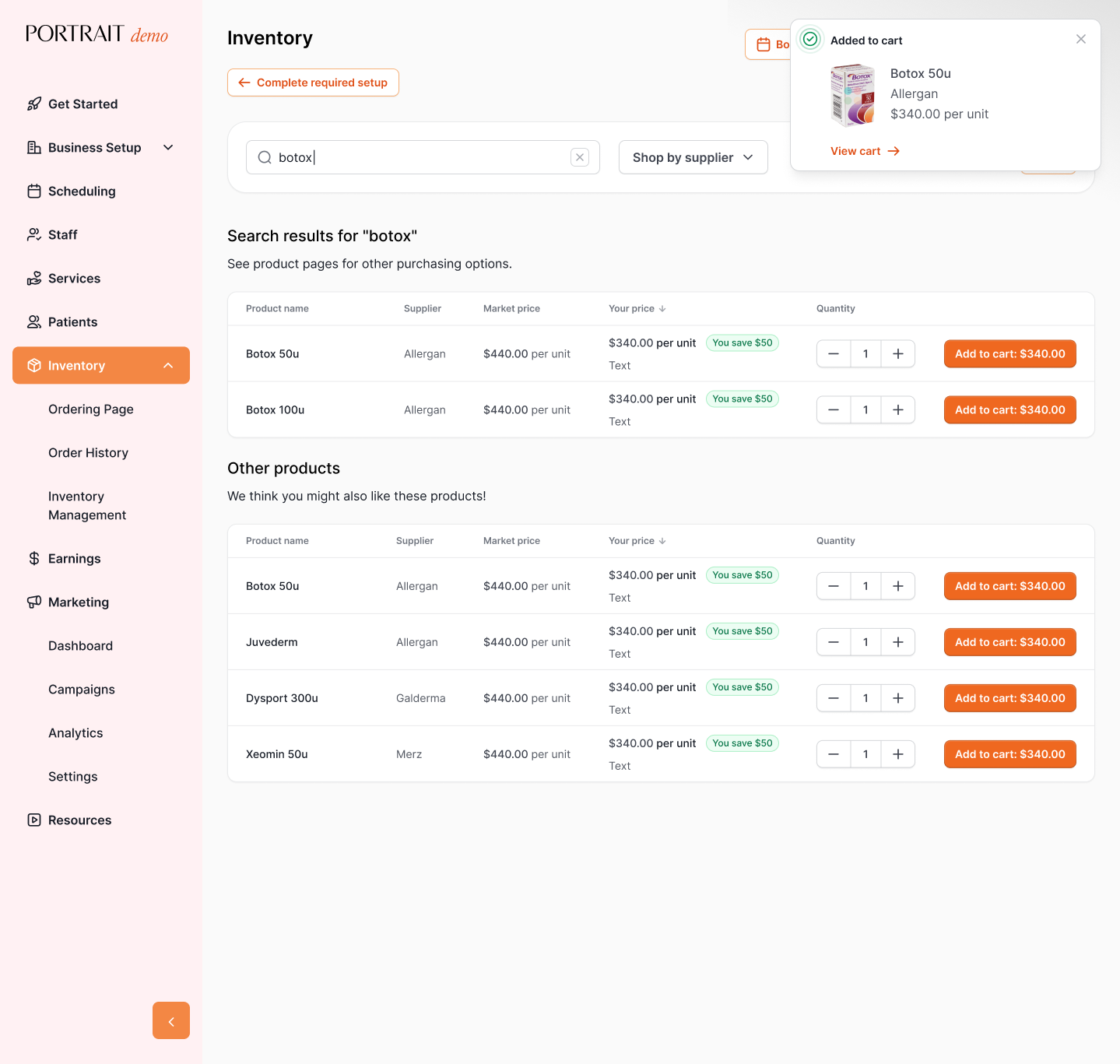Clear the botox search text
The height and width of the screenshot is (1064, 1120).
[x=580, y=157]
